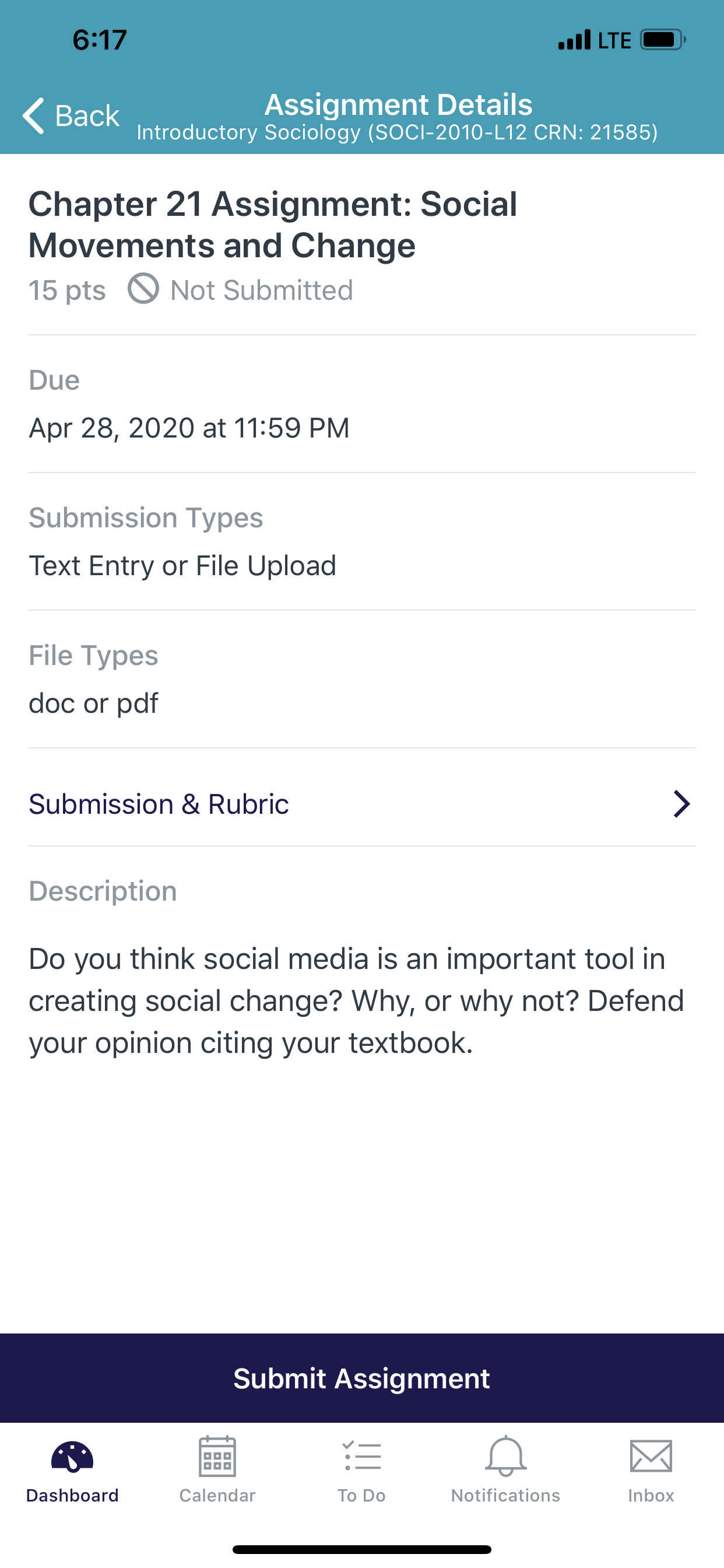Open the Dashboard gauge icon
Image resolution: width=724 pixels, height=1568 pixels.
pyautogui.click(x=72, y=1457)
